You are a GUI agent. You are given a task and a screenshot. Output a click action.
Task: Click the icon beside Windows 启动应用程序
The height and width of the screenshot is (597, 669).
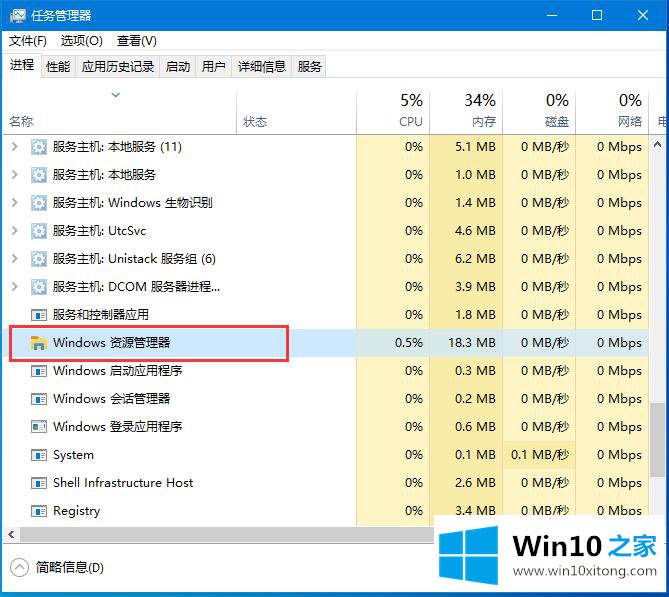[x=38, y=371]
